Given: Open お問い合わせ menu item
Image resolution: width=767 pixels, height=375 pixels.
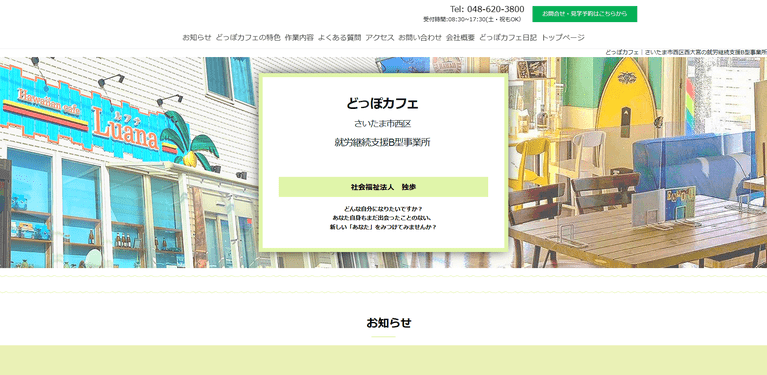Looking at the screenshot, I should point(420,38).
